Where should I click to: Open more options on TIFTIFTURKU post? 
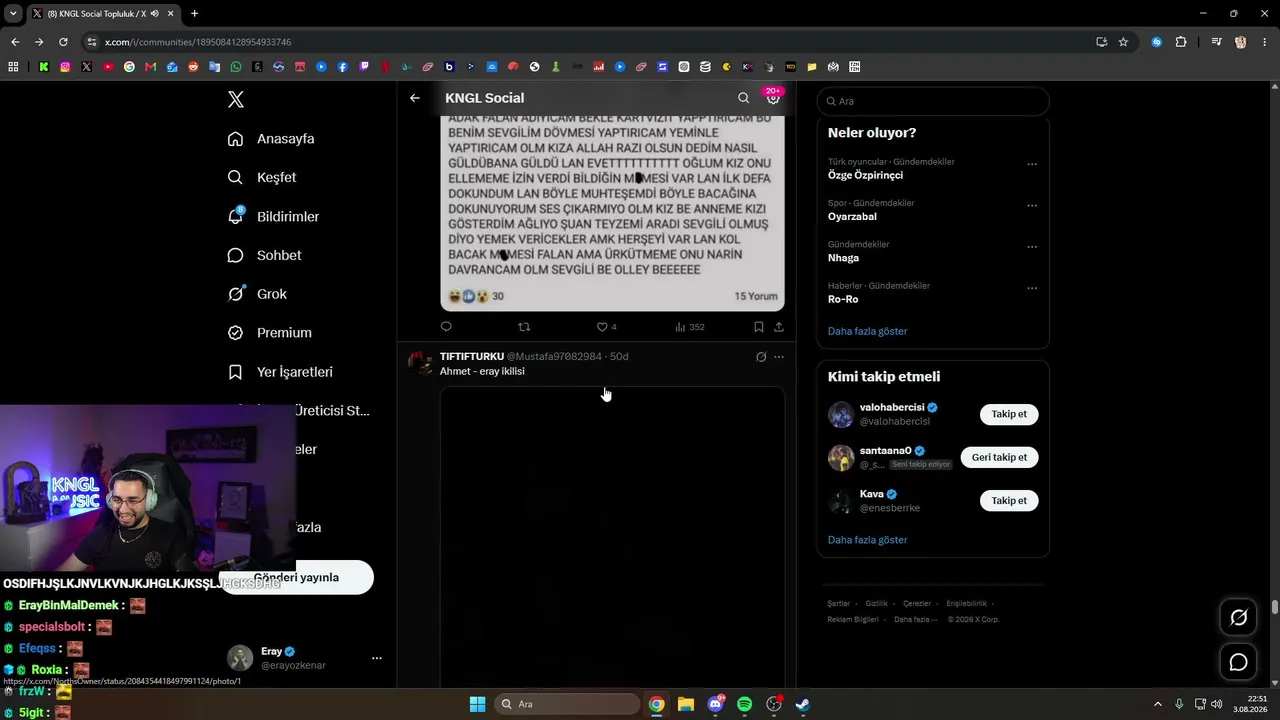pos(779,357)
